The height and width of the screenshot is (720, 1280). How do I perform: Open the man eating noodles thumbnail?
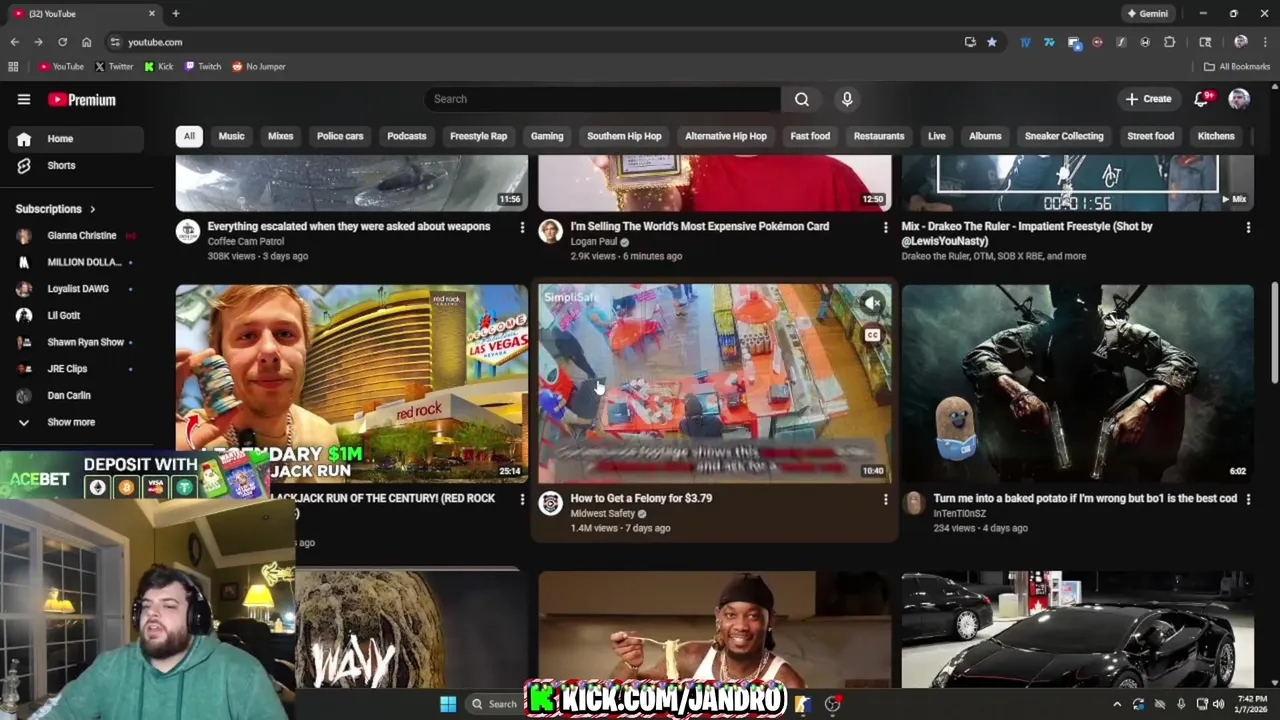(x=714, y=629)
